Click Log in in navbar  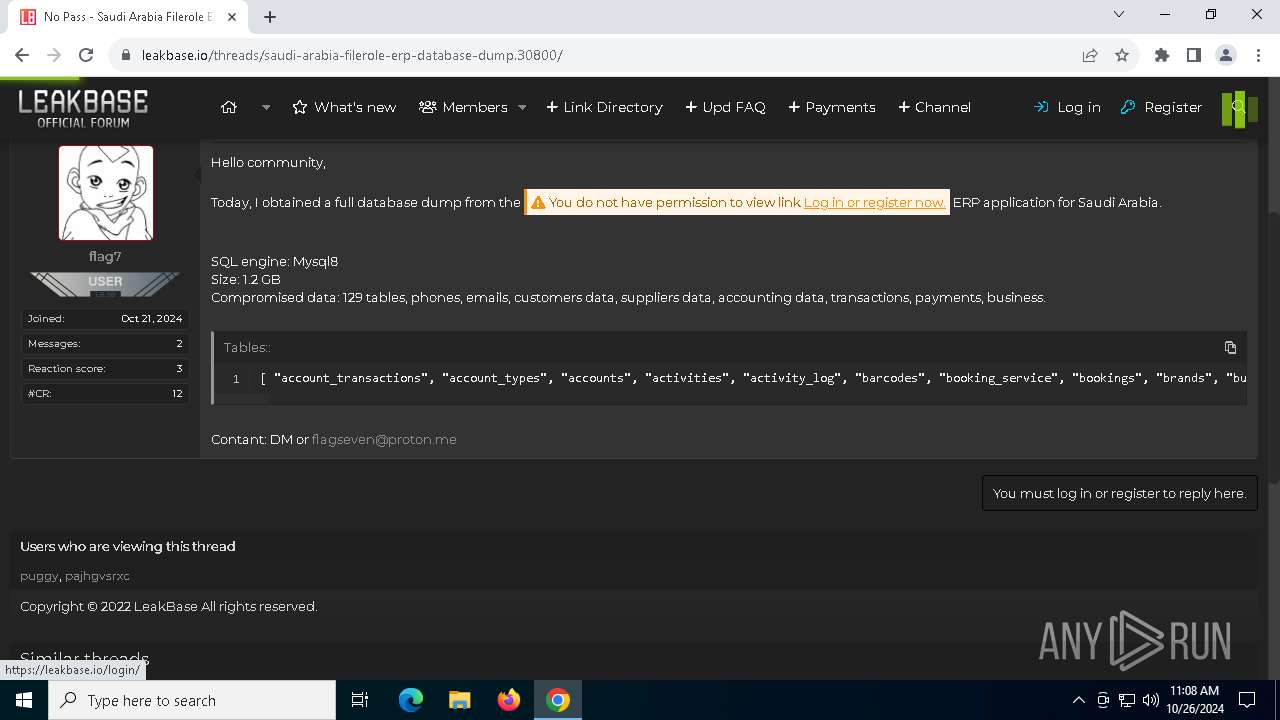coord(1067,107)
